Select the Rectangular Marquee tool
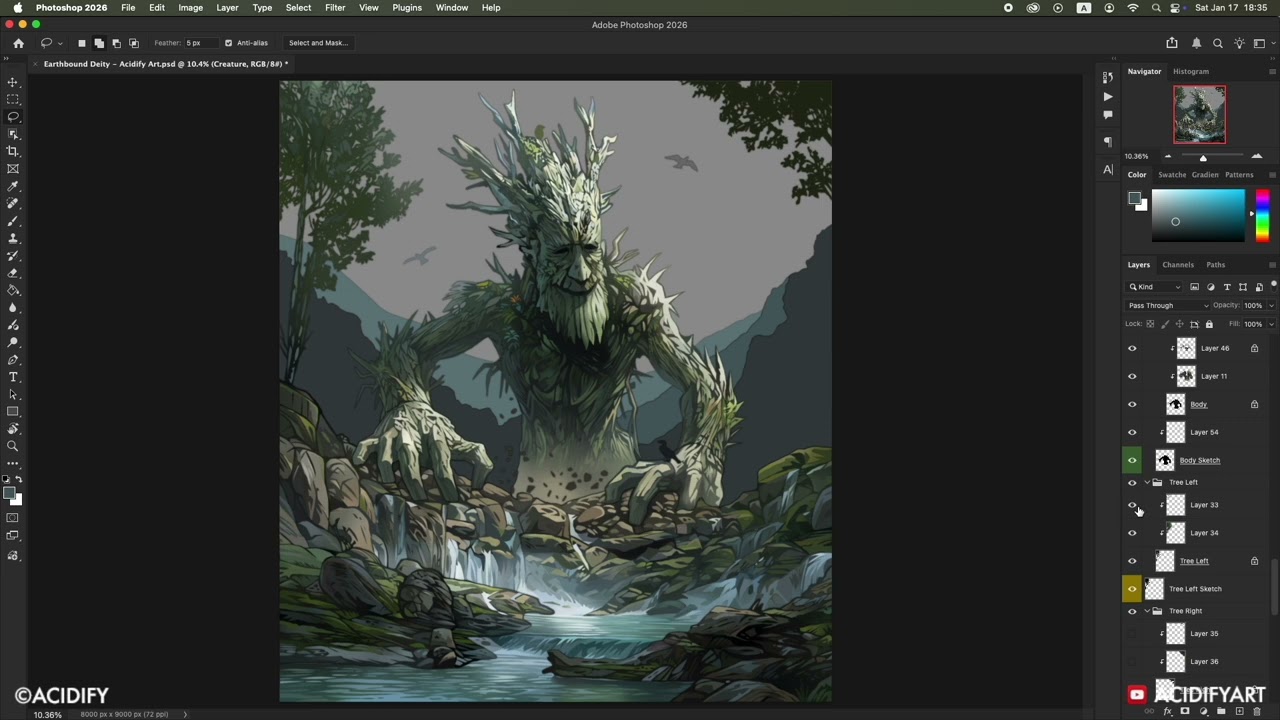 pos(13,99)
